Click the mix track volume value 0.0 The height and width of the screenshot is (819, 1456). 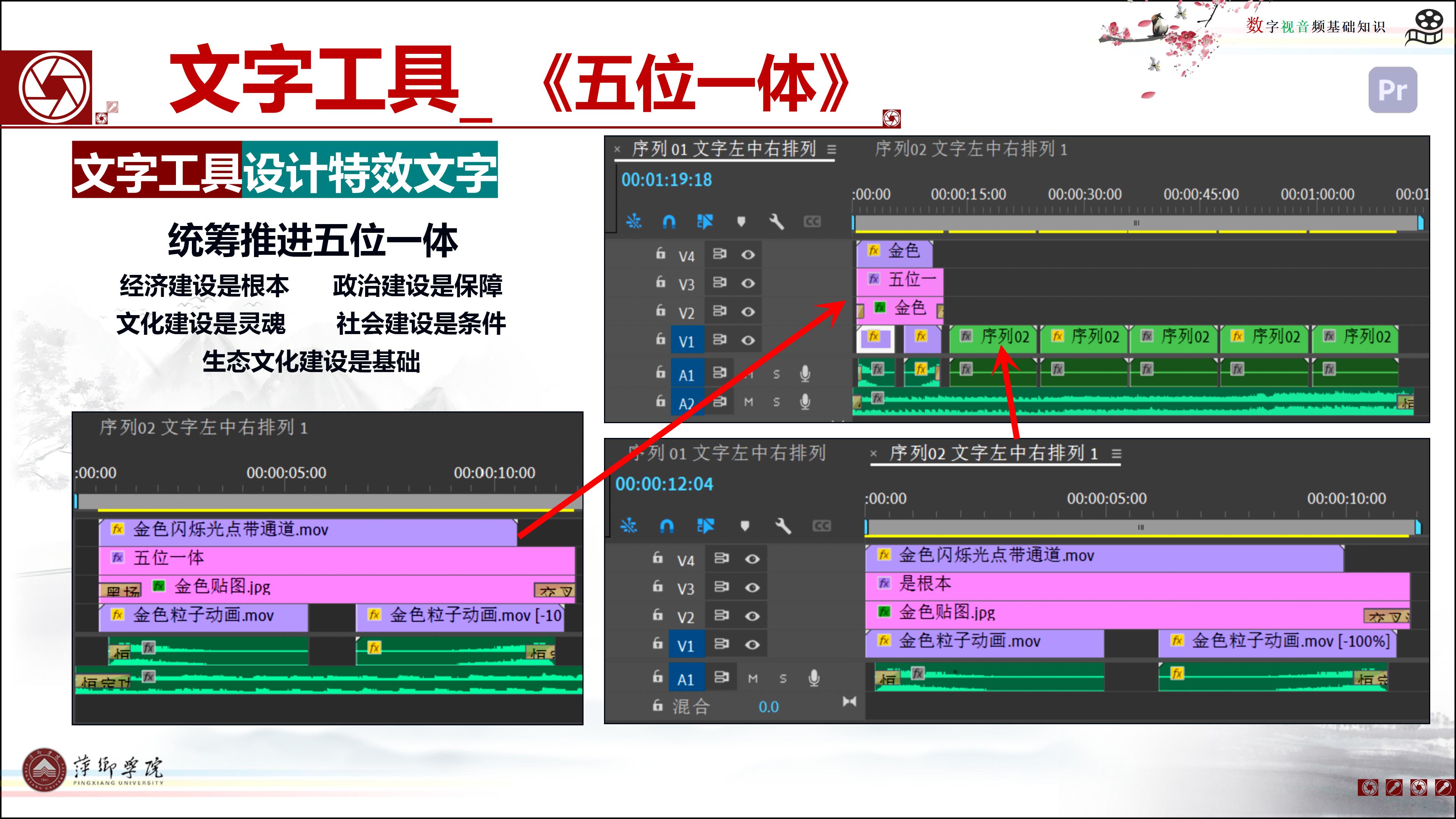coord(768,706)
